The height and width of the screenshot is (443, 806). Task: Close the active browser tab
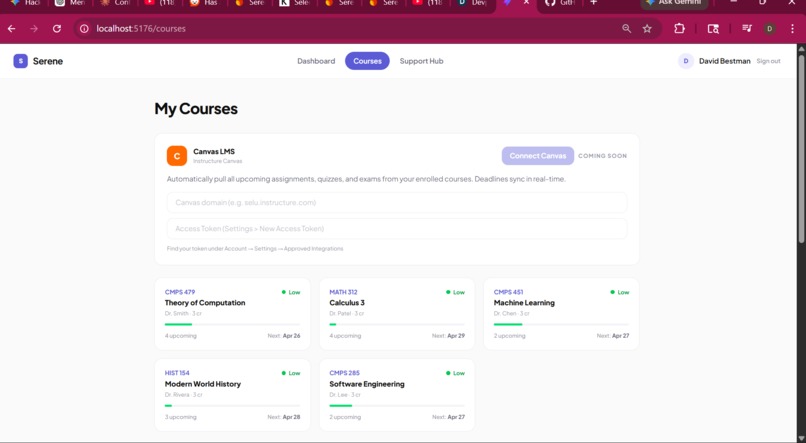point(526,3)
